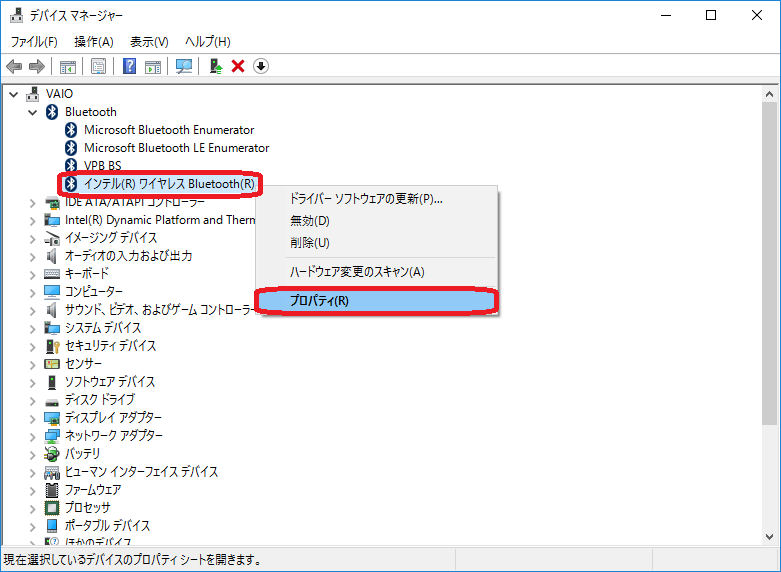This screenshot has height=572, width=781.
Task: Click the ネットワーク アダプター network icon
Action: (x=52, y=436)
